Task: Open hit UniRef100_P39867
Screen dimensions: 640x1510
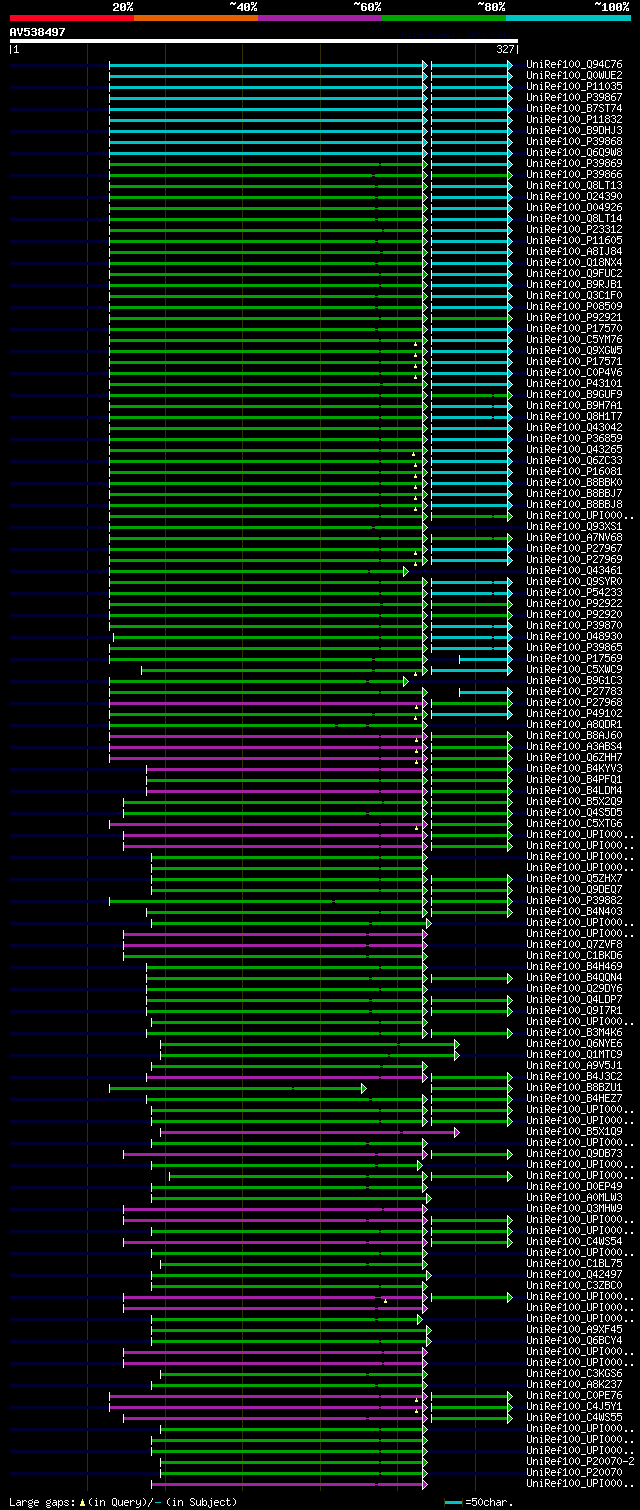Action: (x=574, y=97)
